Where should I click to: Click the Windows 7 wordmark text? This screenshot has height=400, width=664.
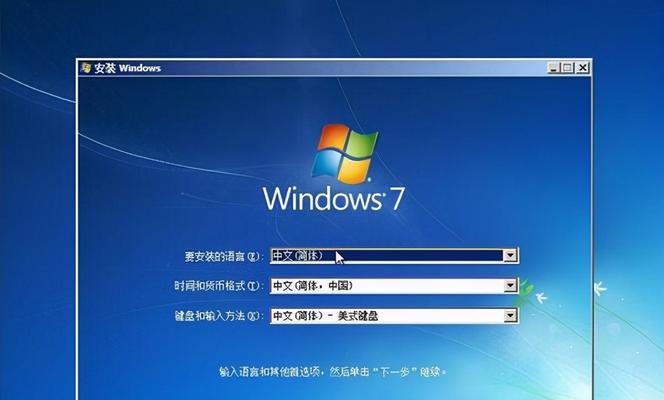click(x=334, y=199)
